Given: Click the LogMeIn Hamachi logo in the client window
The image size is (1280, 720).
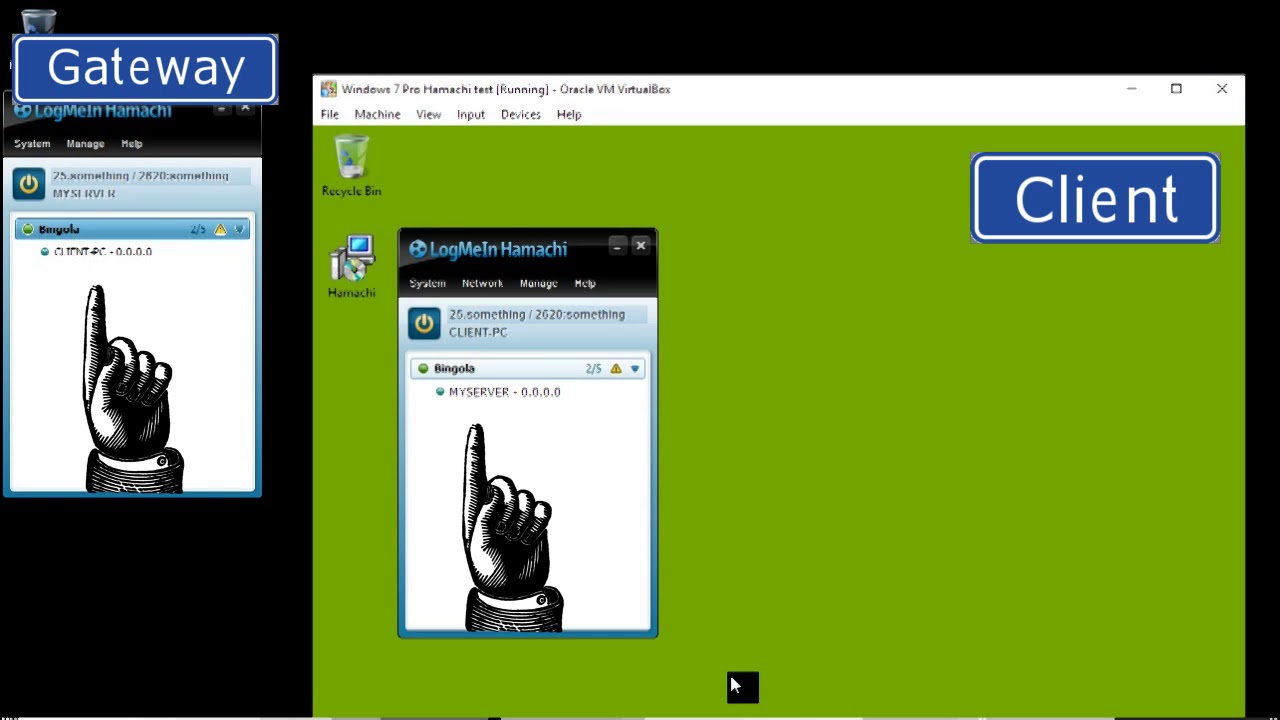Looking at the screenshot, I should 488,249.
